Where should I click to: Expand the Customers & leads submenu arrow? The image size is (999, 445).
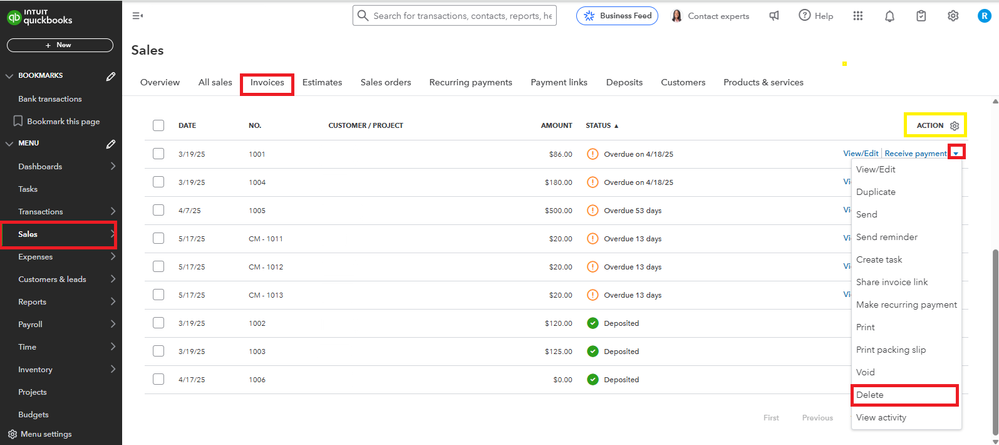[x=113, y=279]
